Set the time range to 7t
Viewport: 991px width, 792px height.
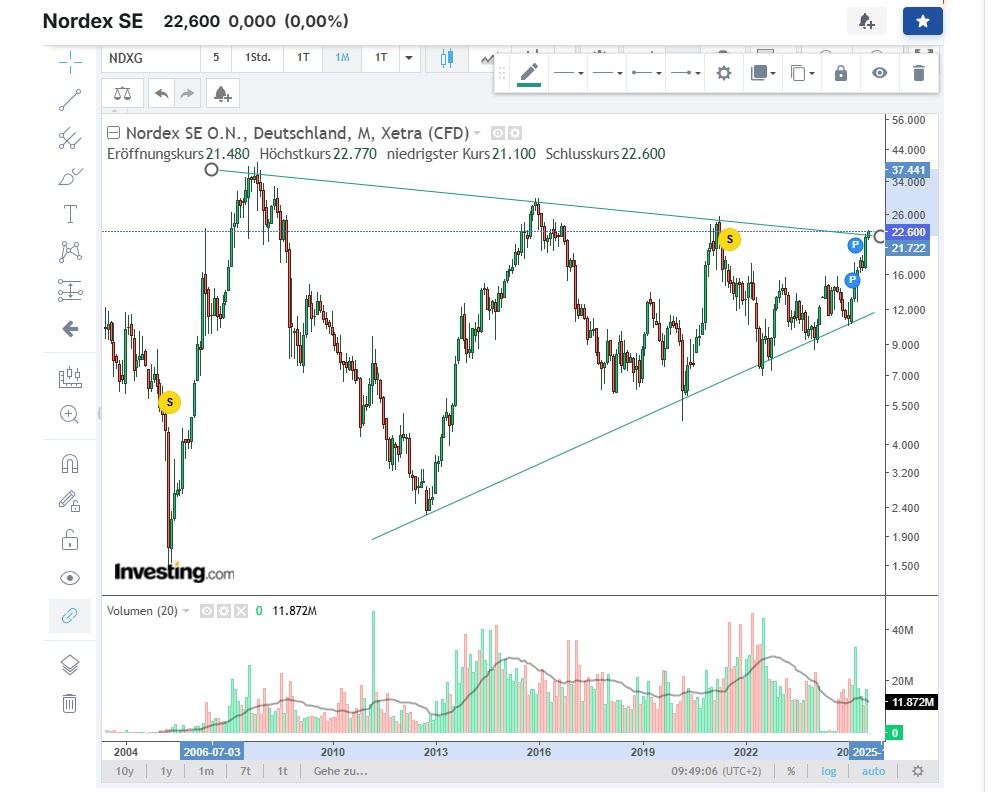pyautogui.click(x=245, y=771)
